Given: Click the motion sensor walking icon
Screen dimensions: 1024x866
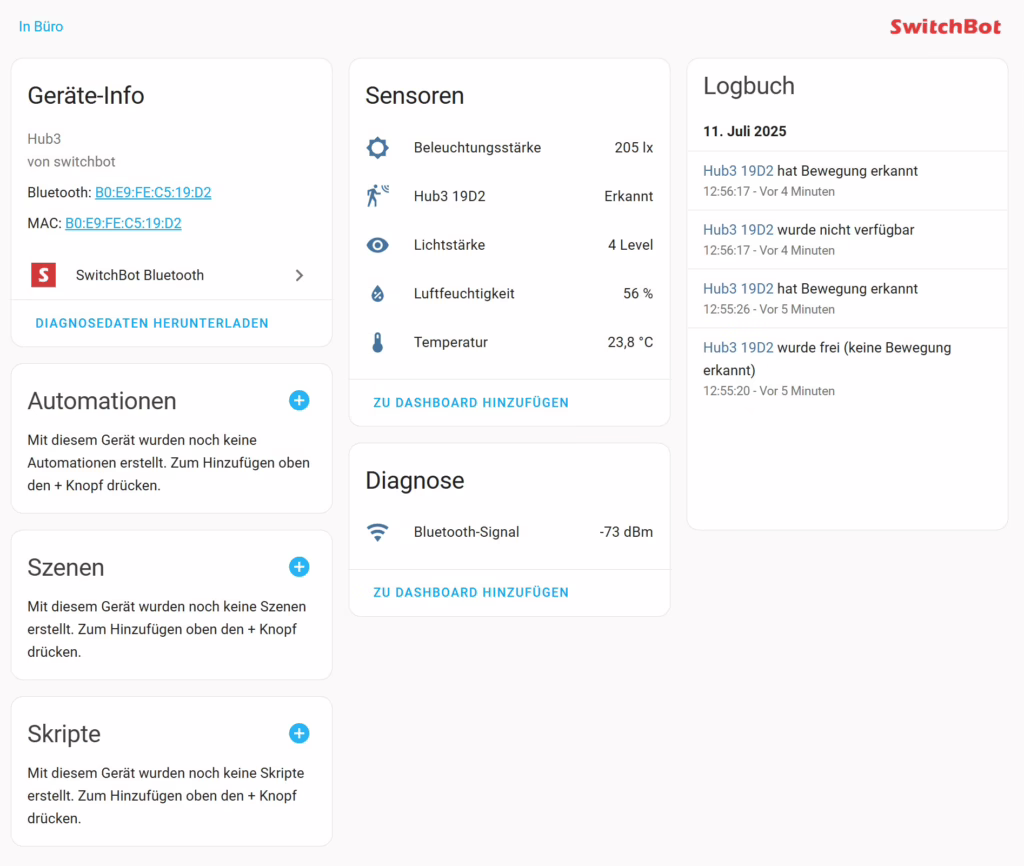Looking at the screenshot, I should tap(377, 196).
